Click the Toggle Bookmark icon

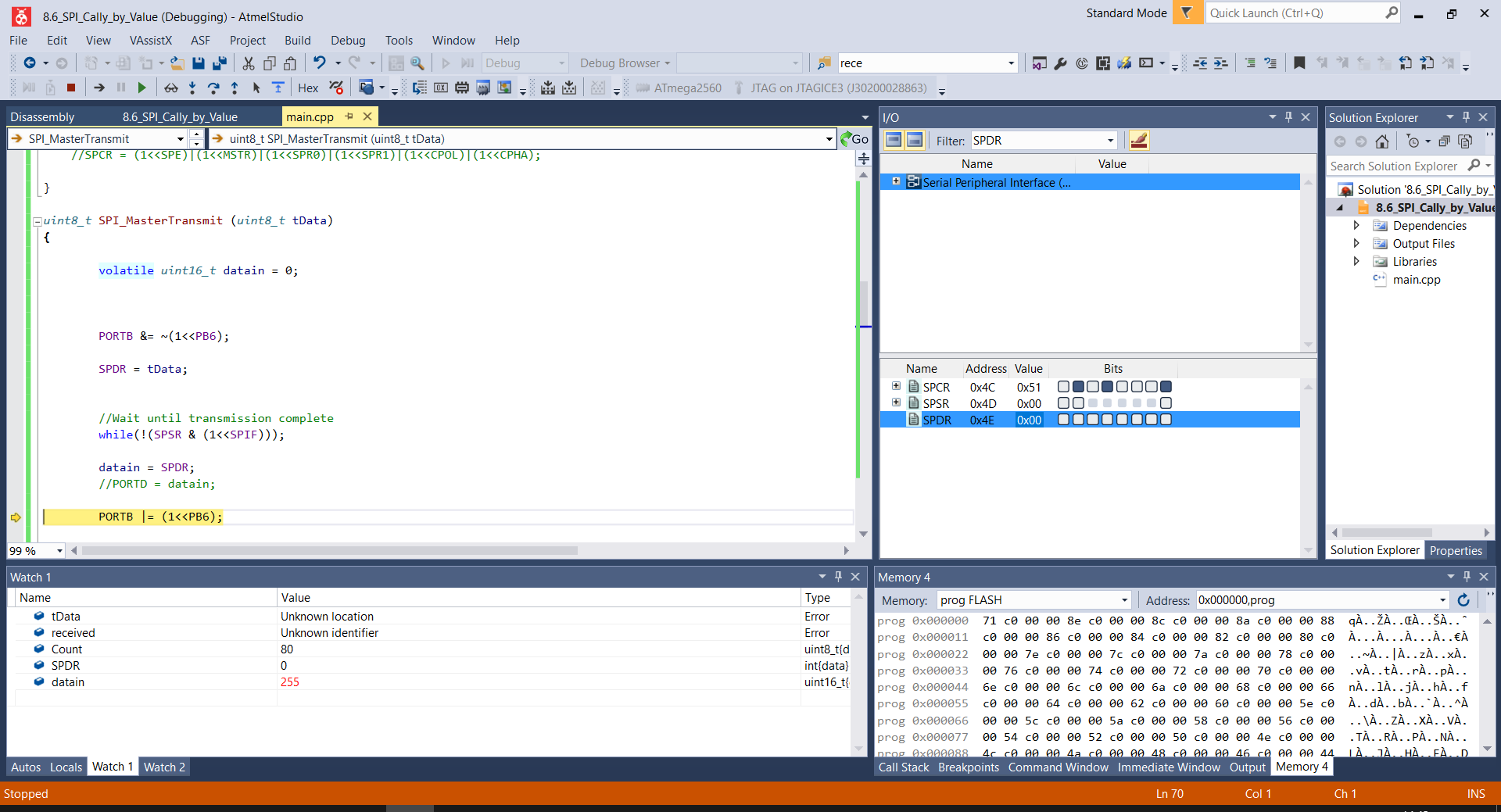[1299, 63]
